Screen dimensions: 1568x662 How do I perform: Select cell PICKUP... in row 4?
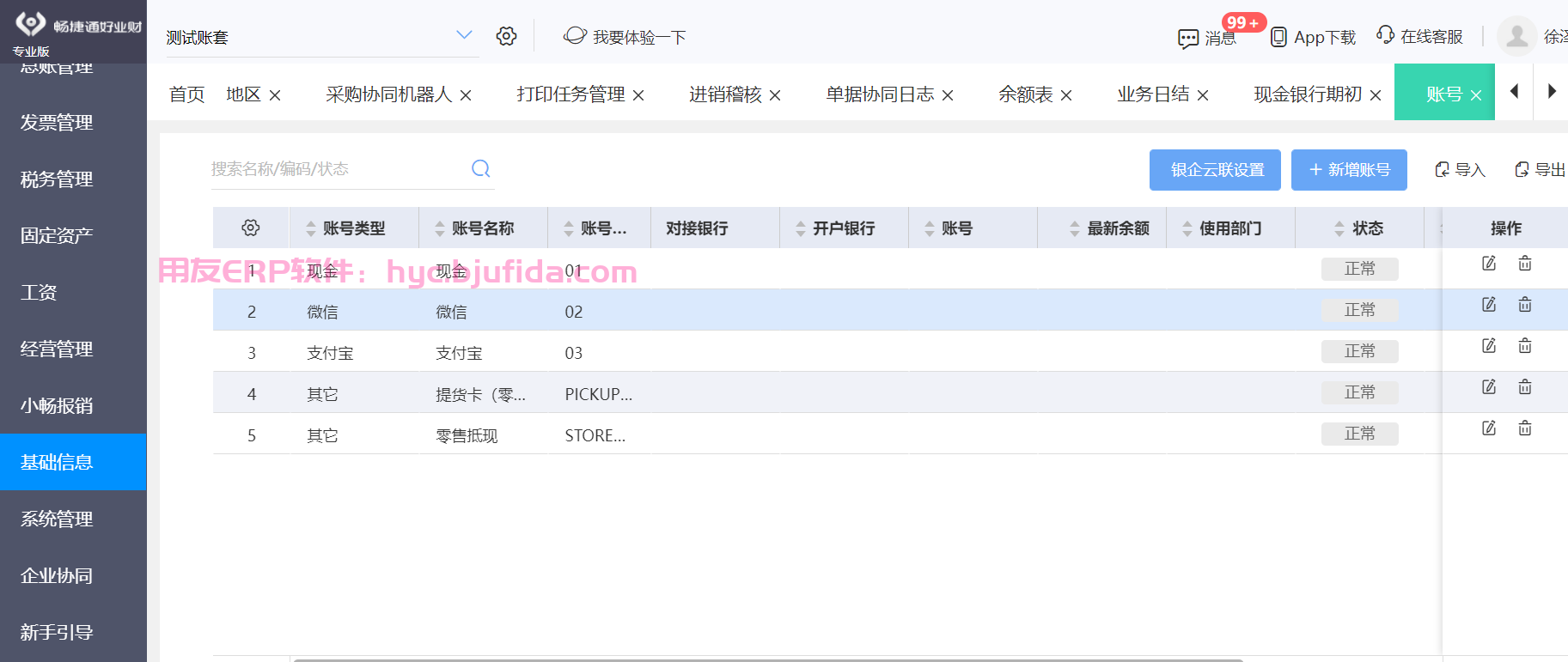tap(598, 395)
